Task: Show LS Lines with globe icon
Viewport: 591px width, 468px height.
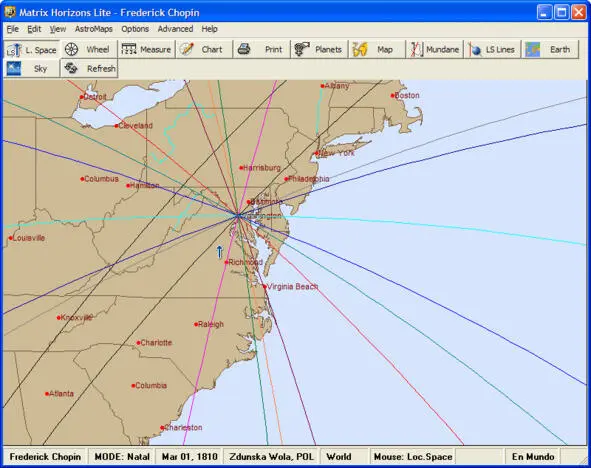Action: 475,49
